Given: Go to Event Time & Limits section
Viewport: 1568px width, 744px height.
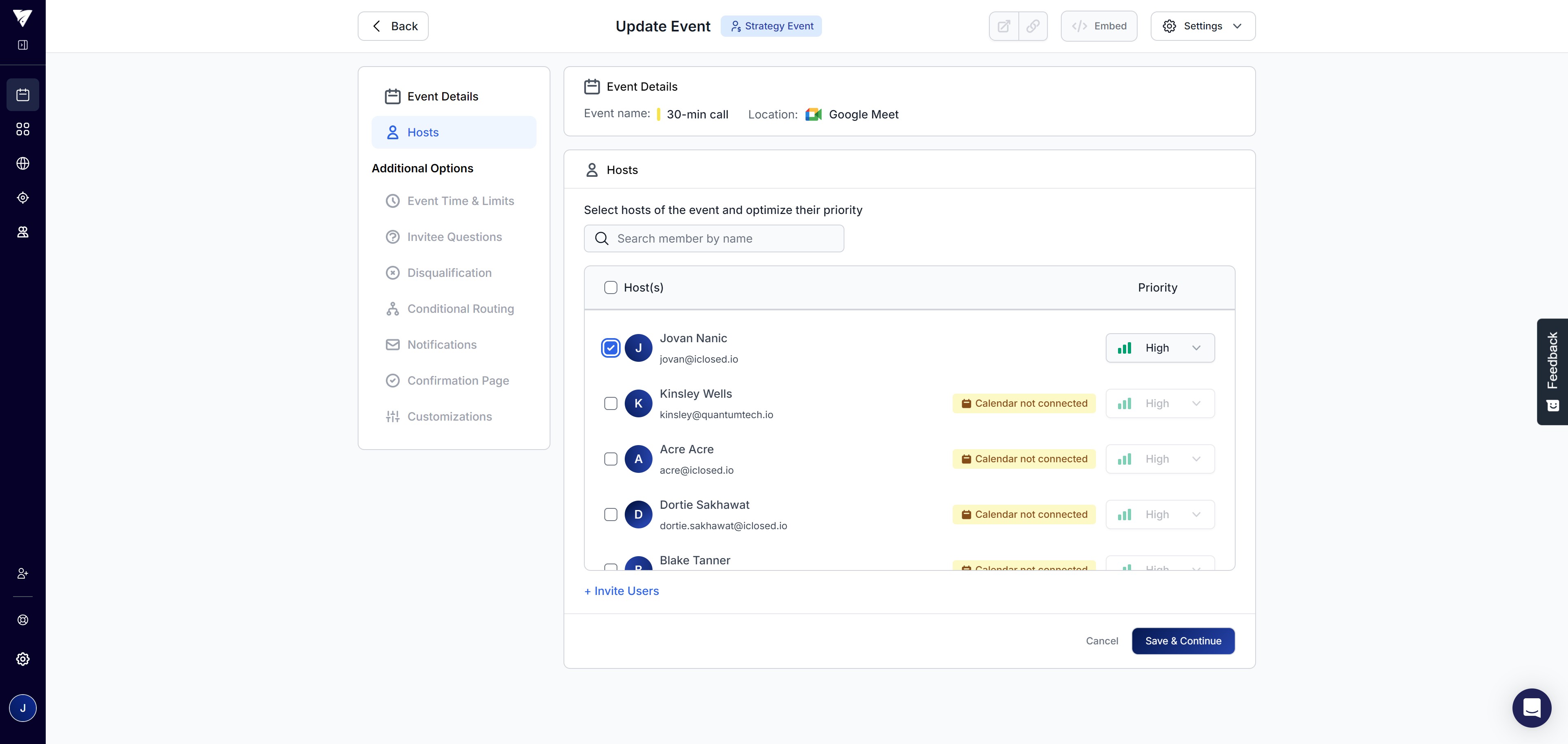Looking at the screenshot, I should [x=460, y=201].
